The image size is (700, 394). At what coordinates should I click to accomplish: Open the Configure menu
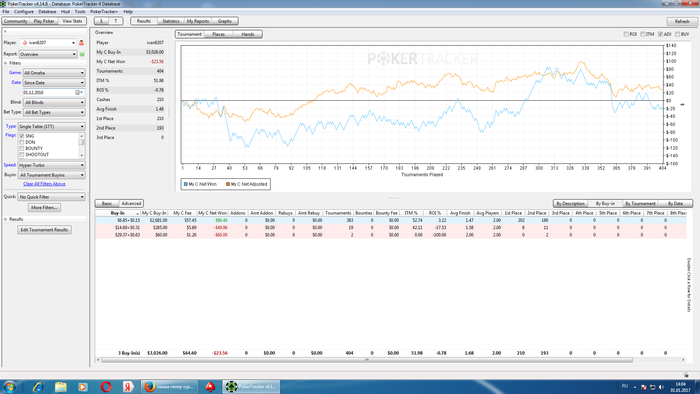pyautogui.click(x=24, y=12)
